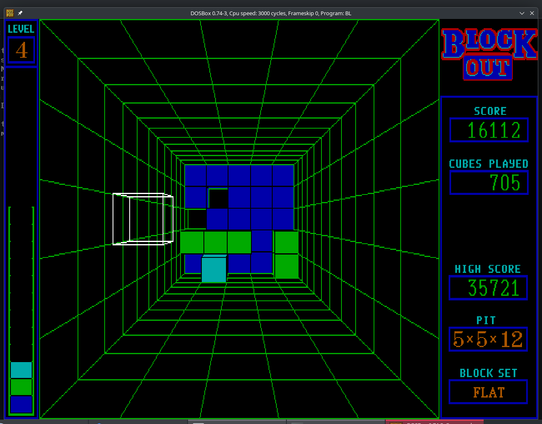The width and height of the screenshot is (542, 424).
Task: Click the cyan cube in the pit
Action: 214,268
